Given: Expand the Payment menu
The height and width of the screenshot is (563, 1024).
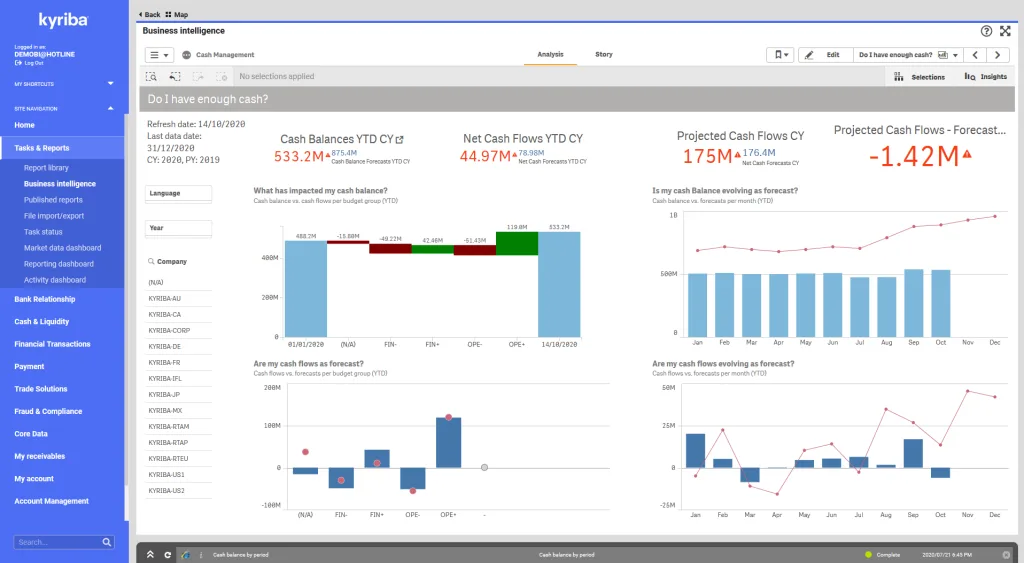Looking at the screenshot, I should click(x=29, y=366).
